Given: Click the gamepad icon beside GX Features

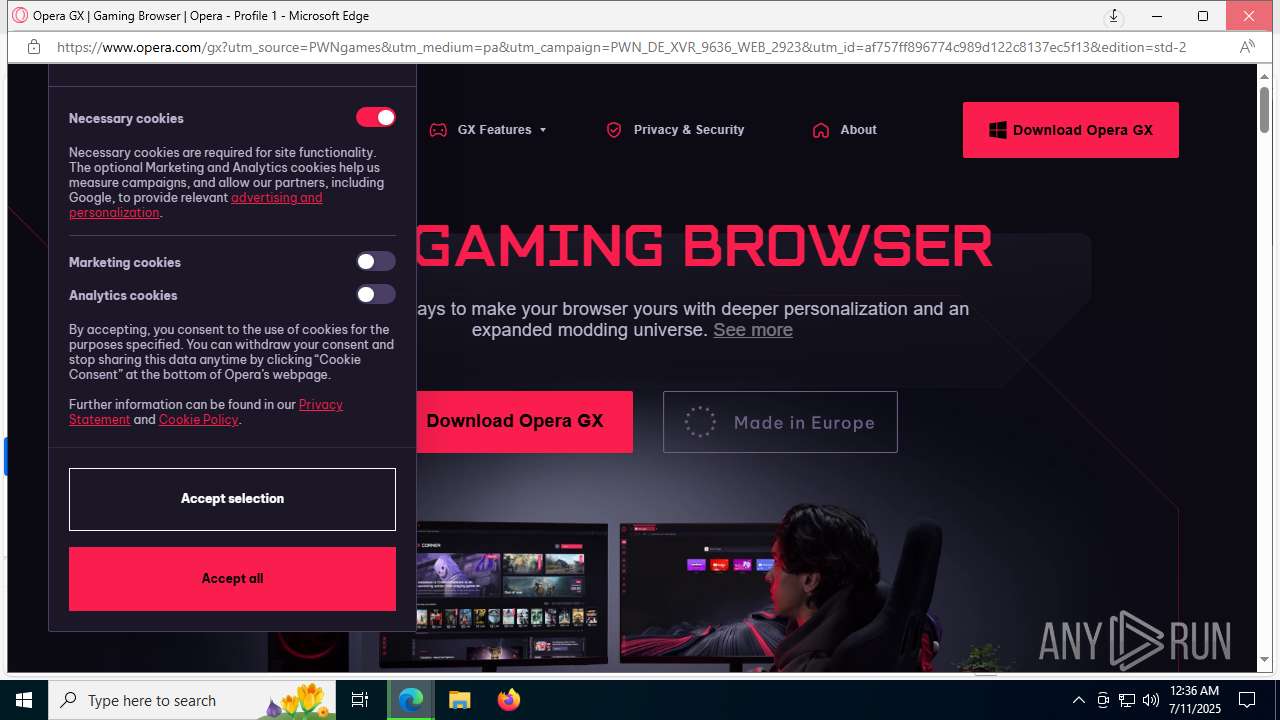Looking at the screenshot, I should (438, 130).
